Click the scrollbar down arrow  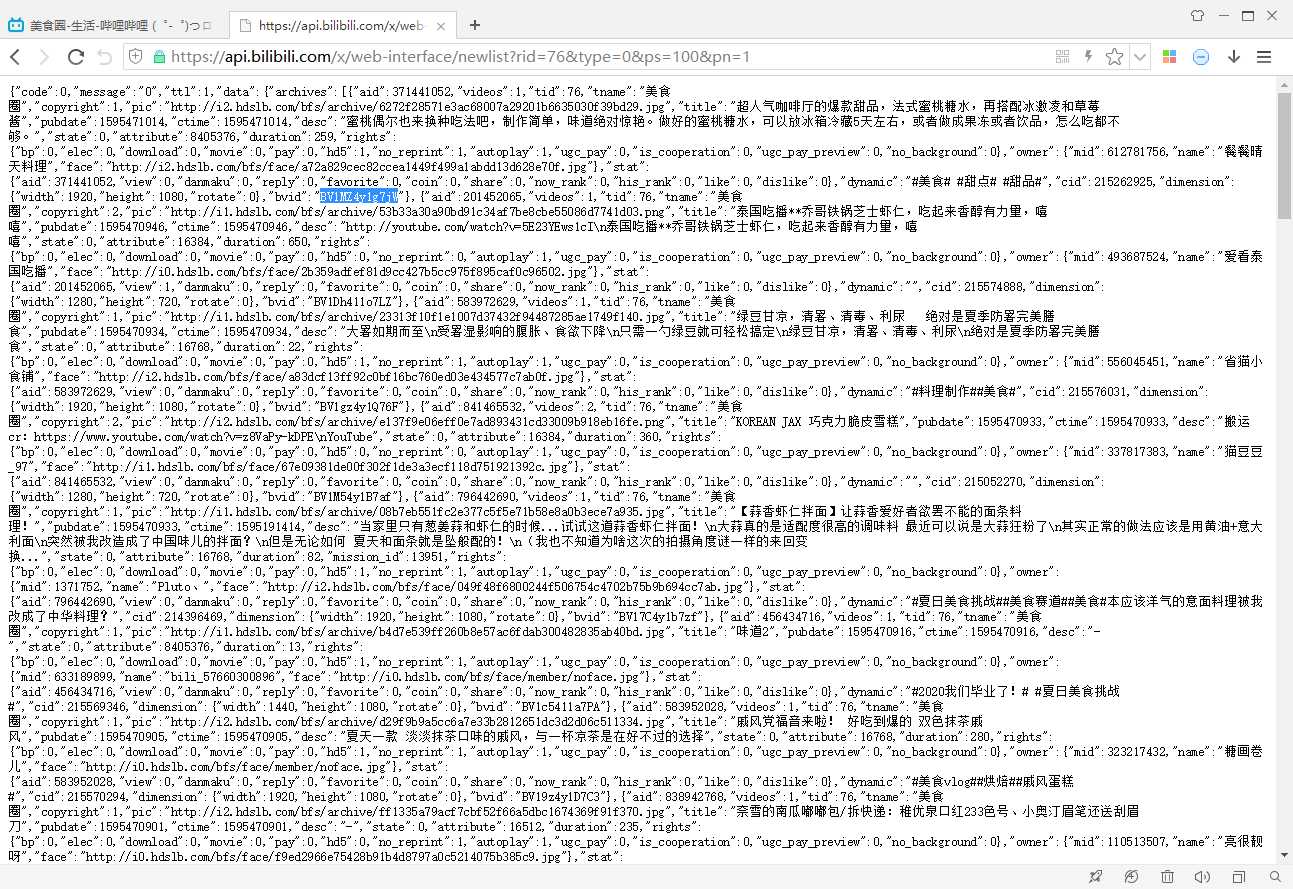[1285, 857]
